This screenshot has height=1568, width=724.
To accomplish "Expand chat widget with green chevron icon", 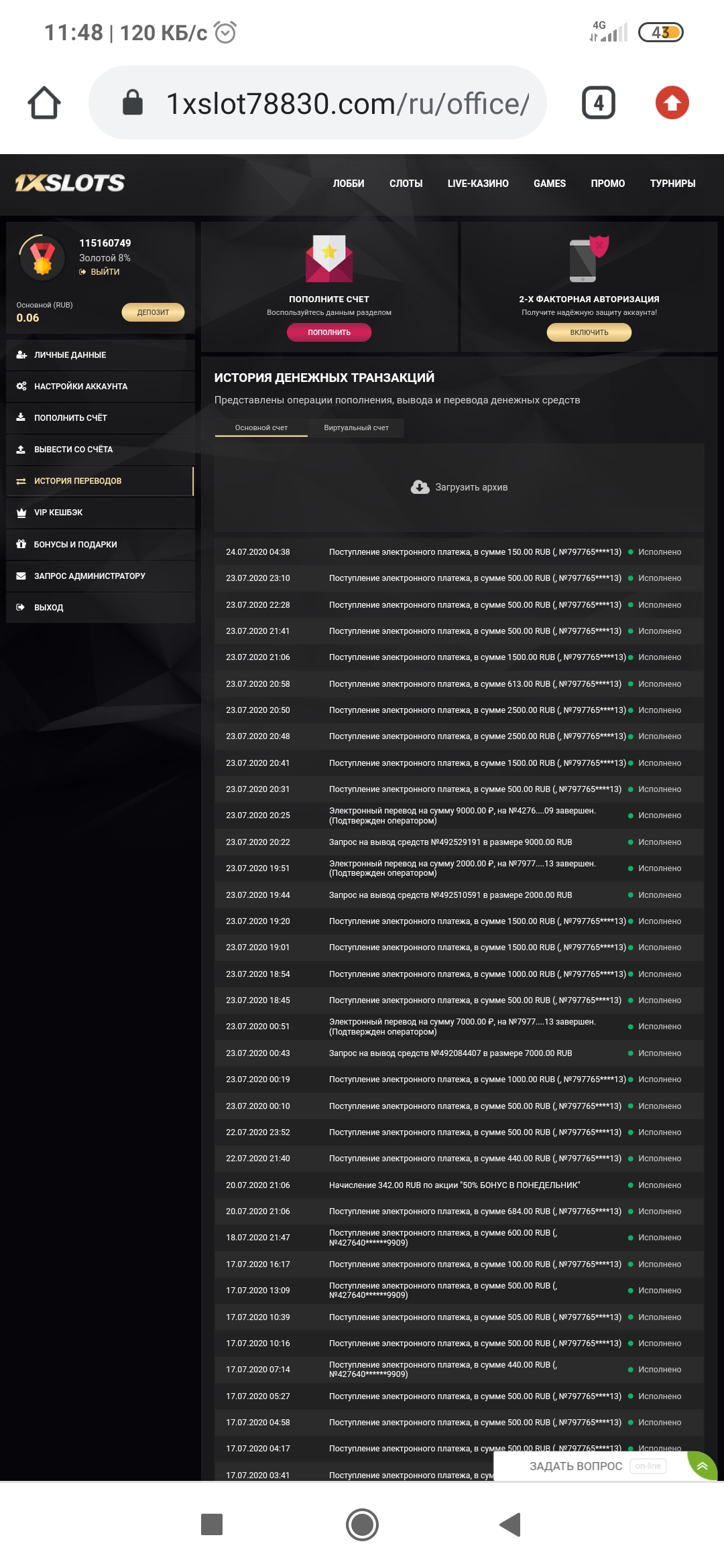I will click(x=702, y=1465).
